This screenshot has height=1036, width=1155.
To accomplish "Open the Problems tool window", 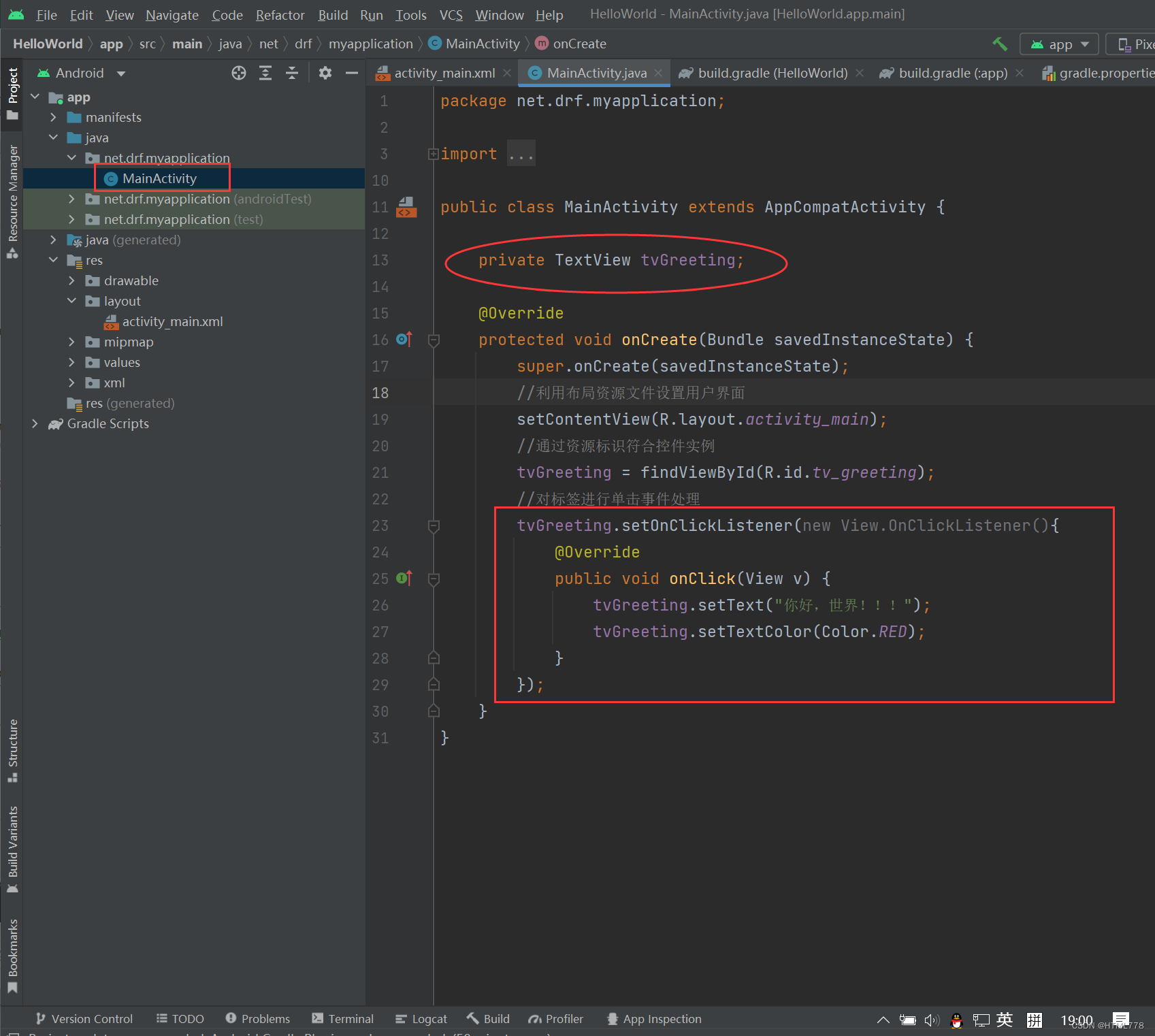I will [258, 1018].
